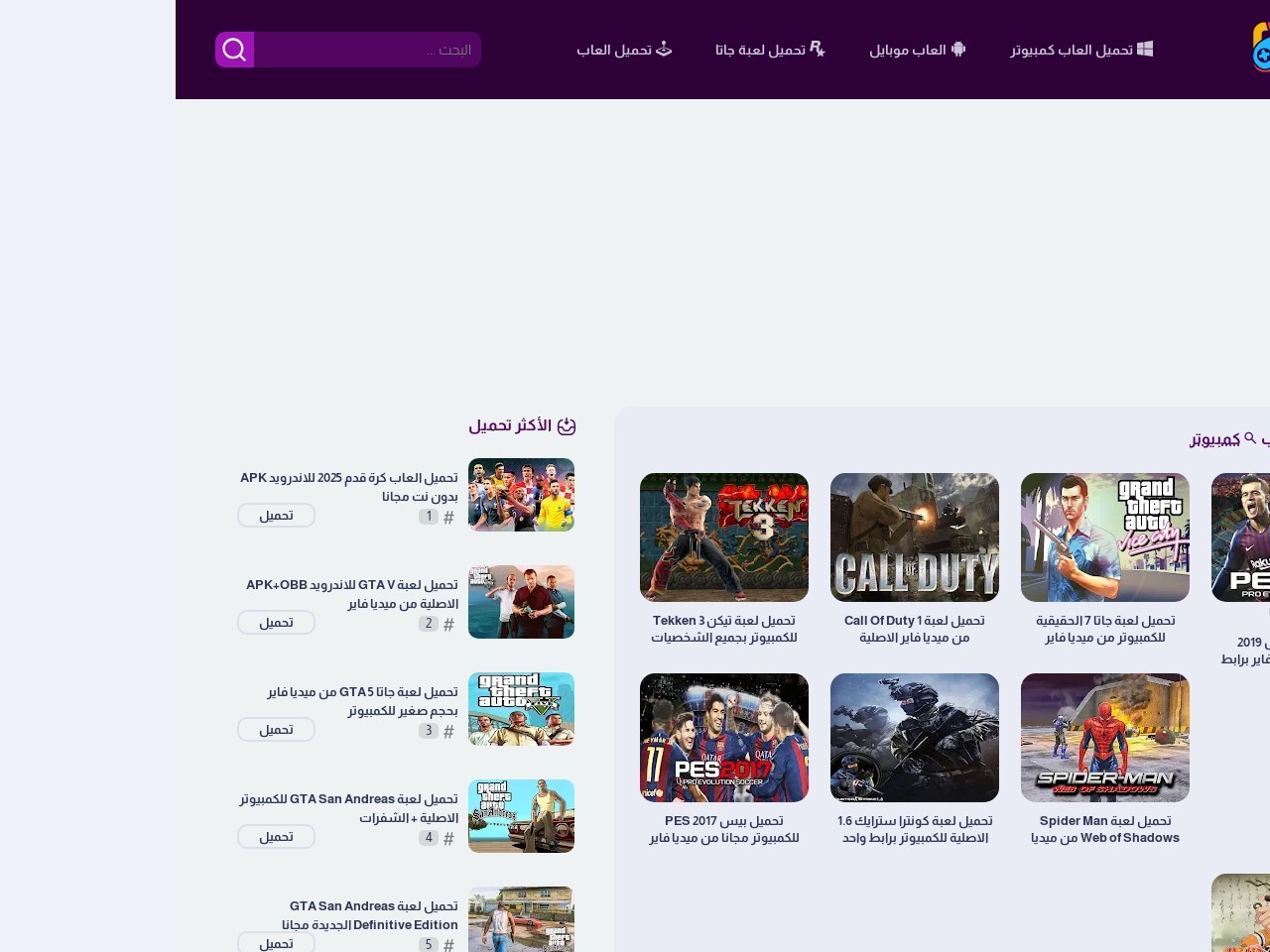
Task: Open the Tekken 3 game thumbnail
Action: (724, 537)
